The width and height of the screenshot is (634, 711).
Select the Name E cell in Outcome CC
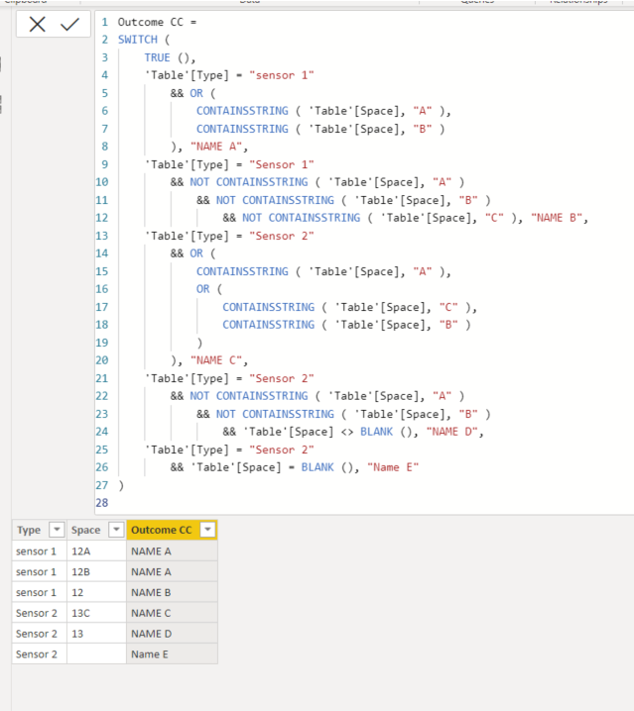(172, 654)
